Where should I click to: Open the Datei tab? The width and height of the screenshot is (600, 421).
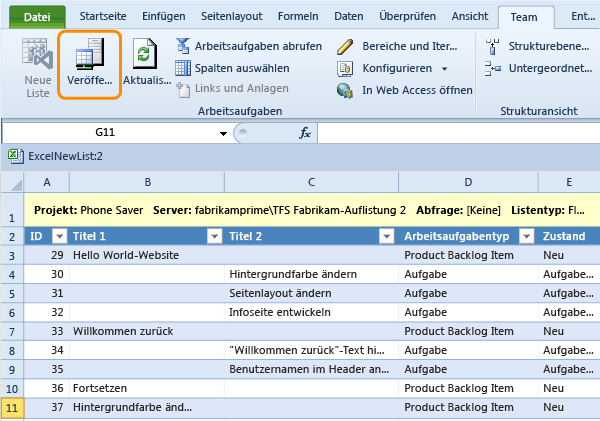(x=37, y=17)
